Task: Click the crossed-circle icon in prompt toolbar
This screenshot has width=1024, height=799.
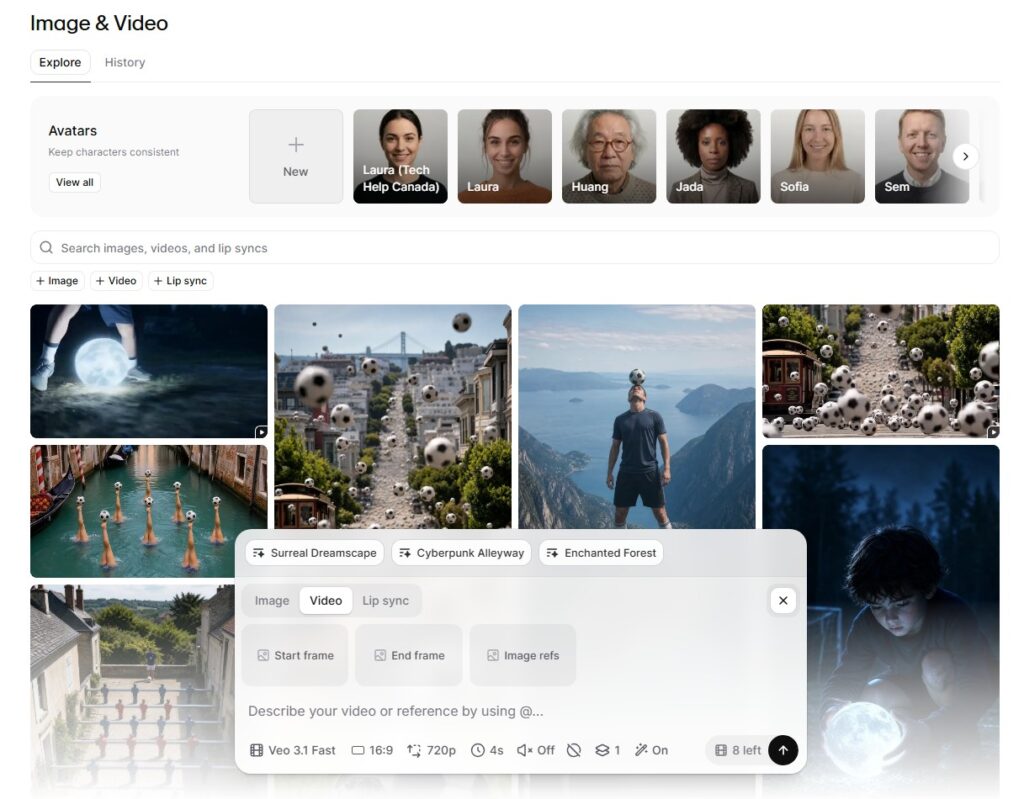Action: coord(574,750)
